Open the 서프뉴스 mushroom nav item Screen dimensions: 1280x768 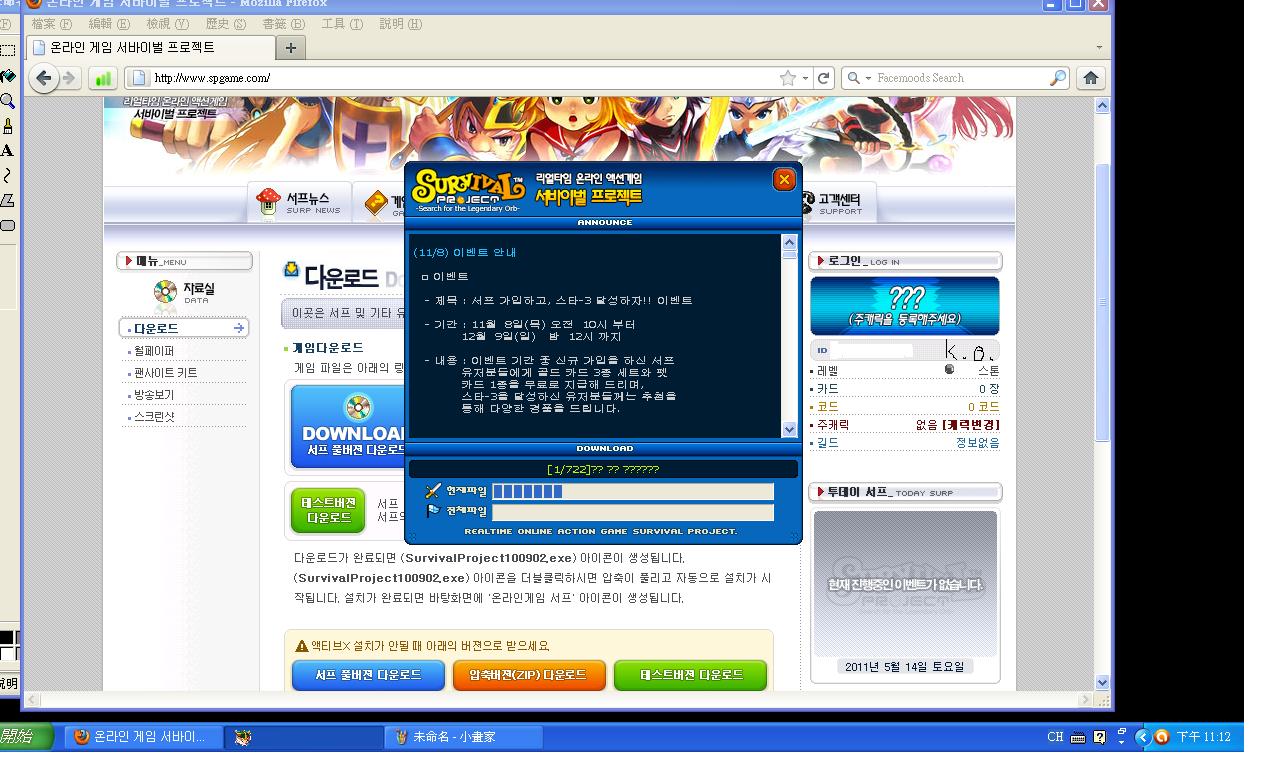coord(300,202)
